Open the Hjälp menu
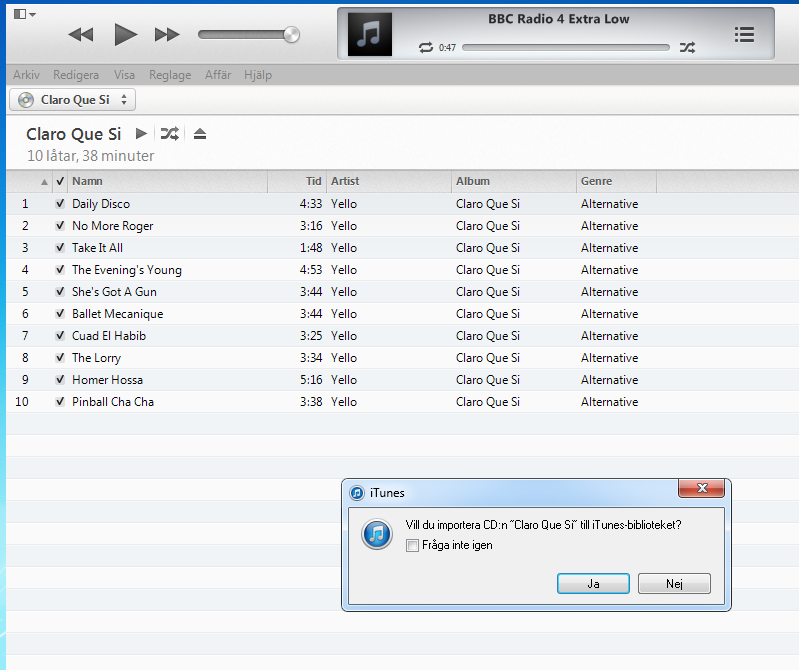This screenshot has height=670, width=799. (258, 75)
